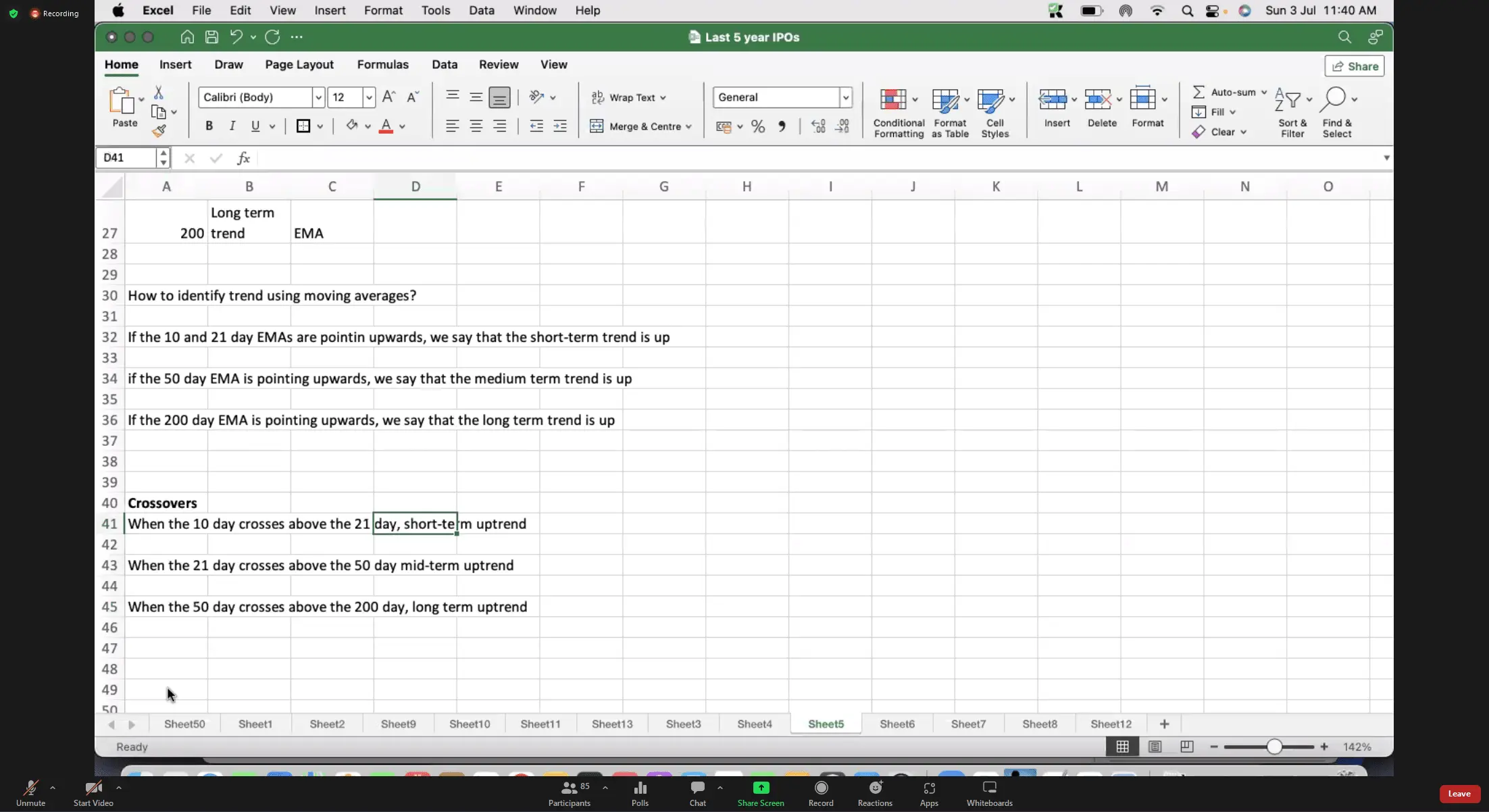
Task: Expand the General number format dropdown
Action: pos(845,97)
